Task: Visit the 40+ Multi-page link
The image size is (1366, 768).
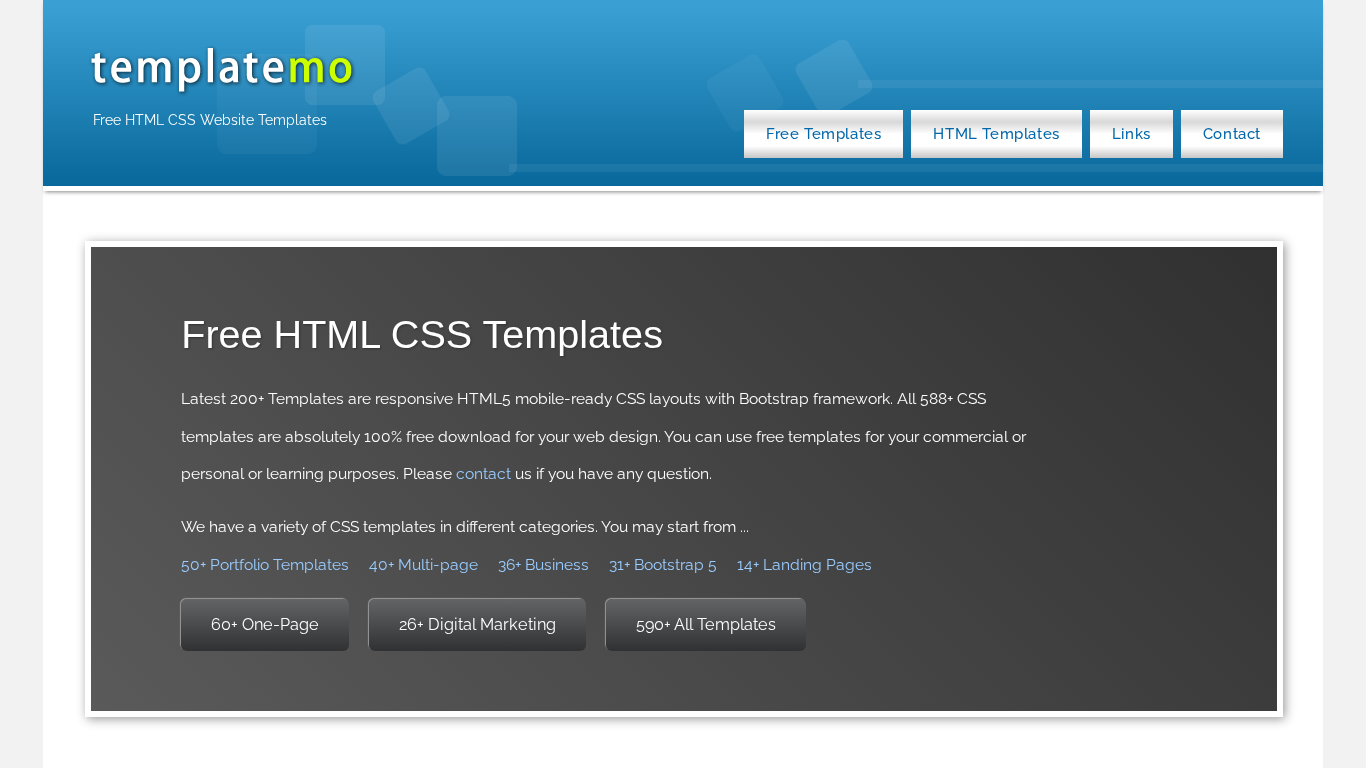Action: point(423,565)
